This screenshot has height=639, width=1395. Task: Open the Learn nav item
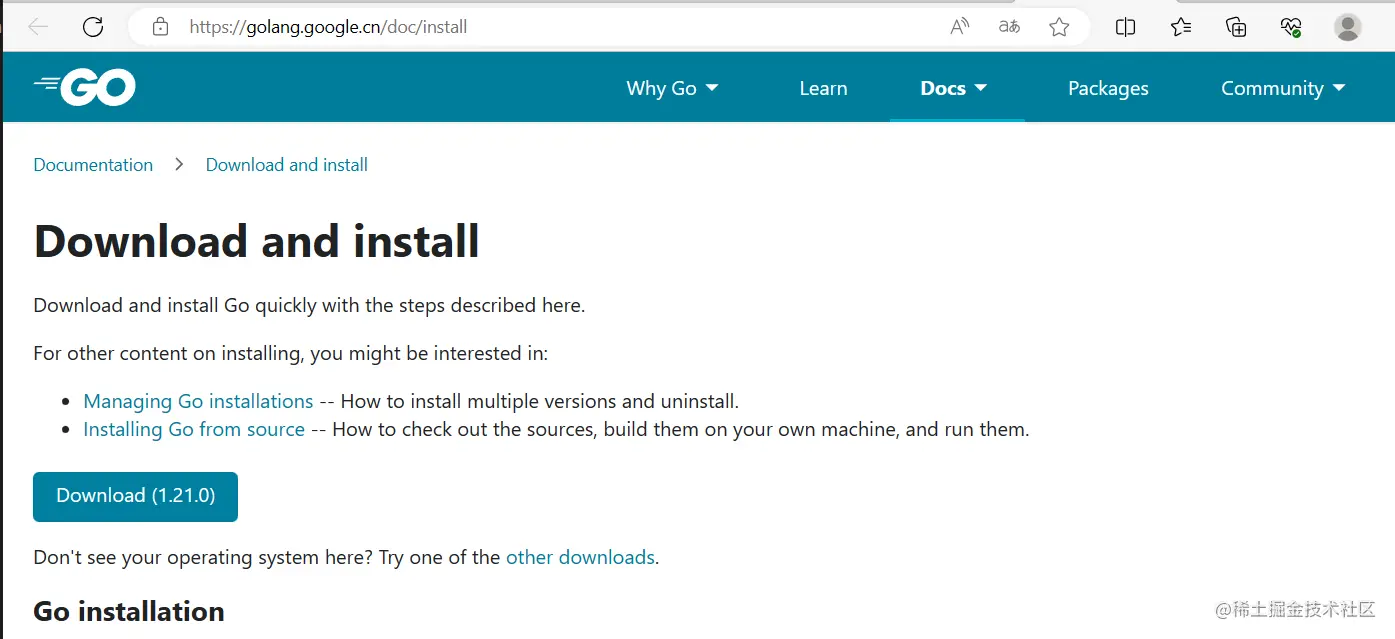tap(823, 88)
